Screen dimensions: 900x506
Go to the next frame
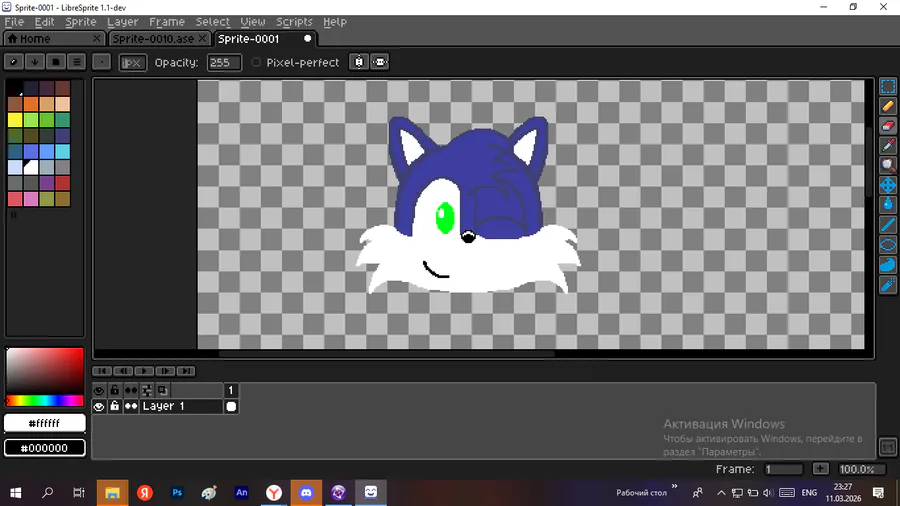(x=165, y=371)
